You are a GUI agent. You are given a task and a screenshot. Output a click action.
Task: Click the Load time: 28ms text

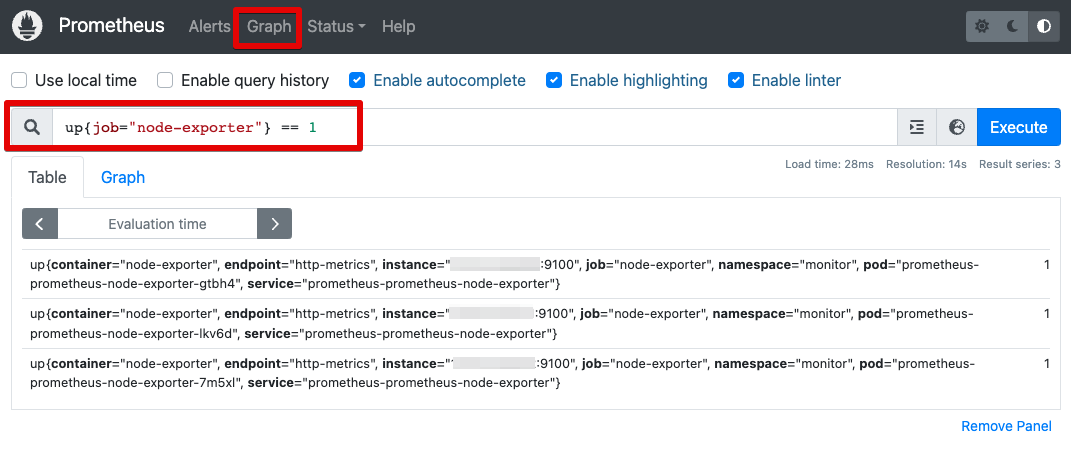click(829, 164)
